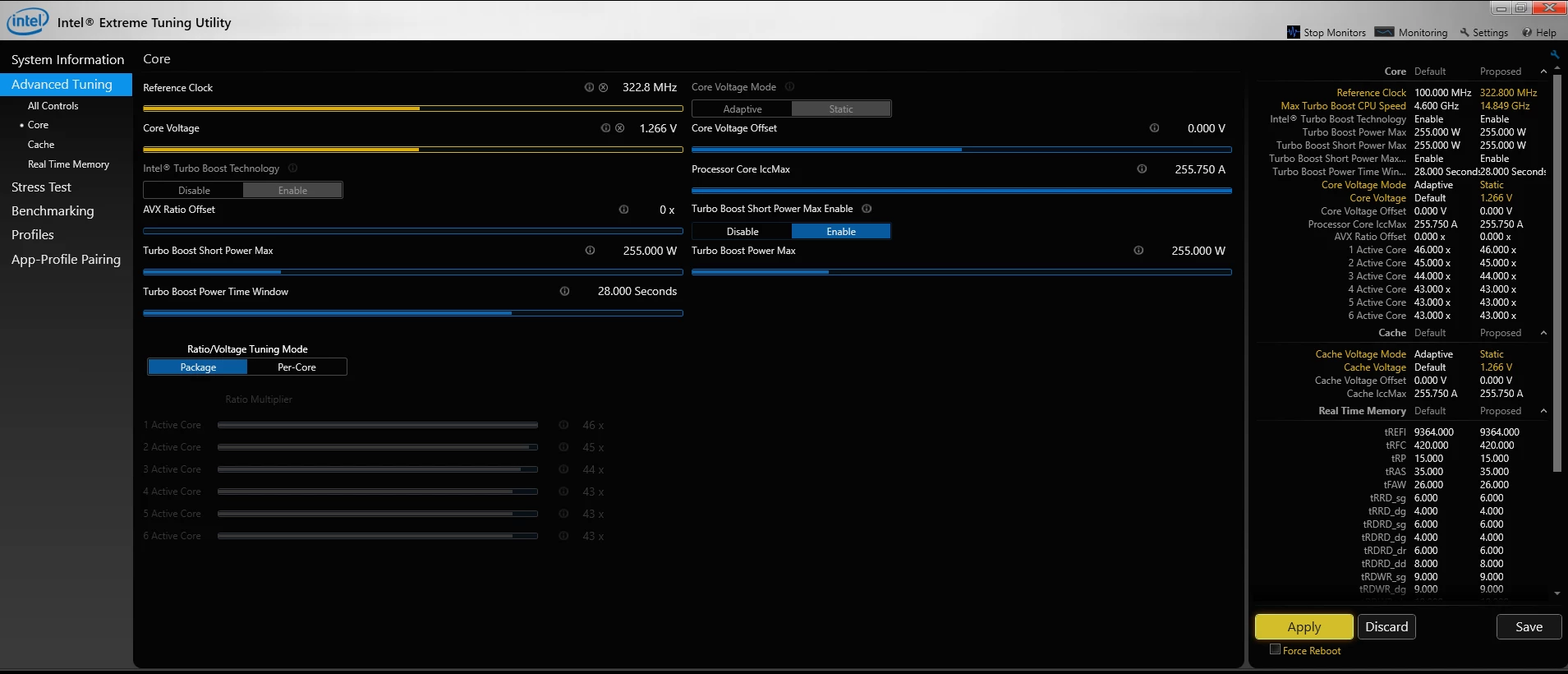
Task: Show AVX Ratio Offset info icon
Action: pos(623,210)
